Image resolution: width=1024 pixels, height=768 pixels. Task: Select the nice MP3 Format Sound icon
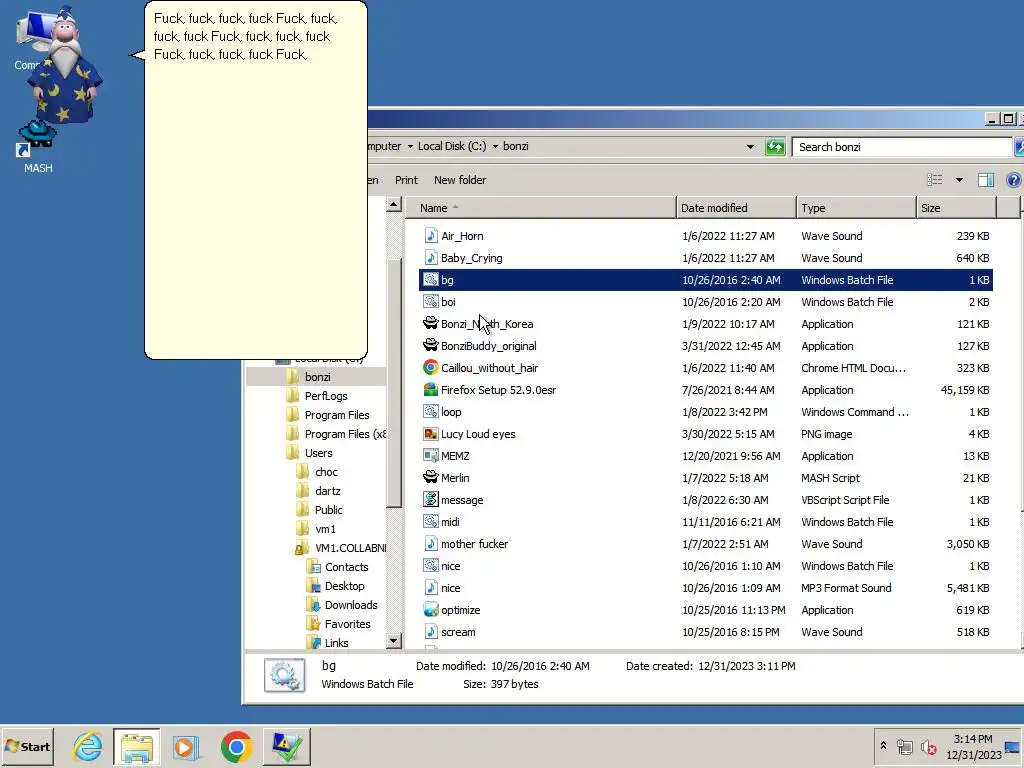[430, 588]
